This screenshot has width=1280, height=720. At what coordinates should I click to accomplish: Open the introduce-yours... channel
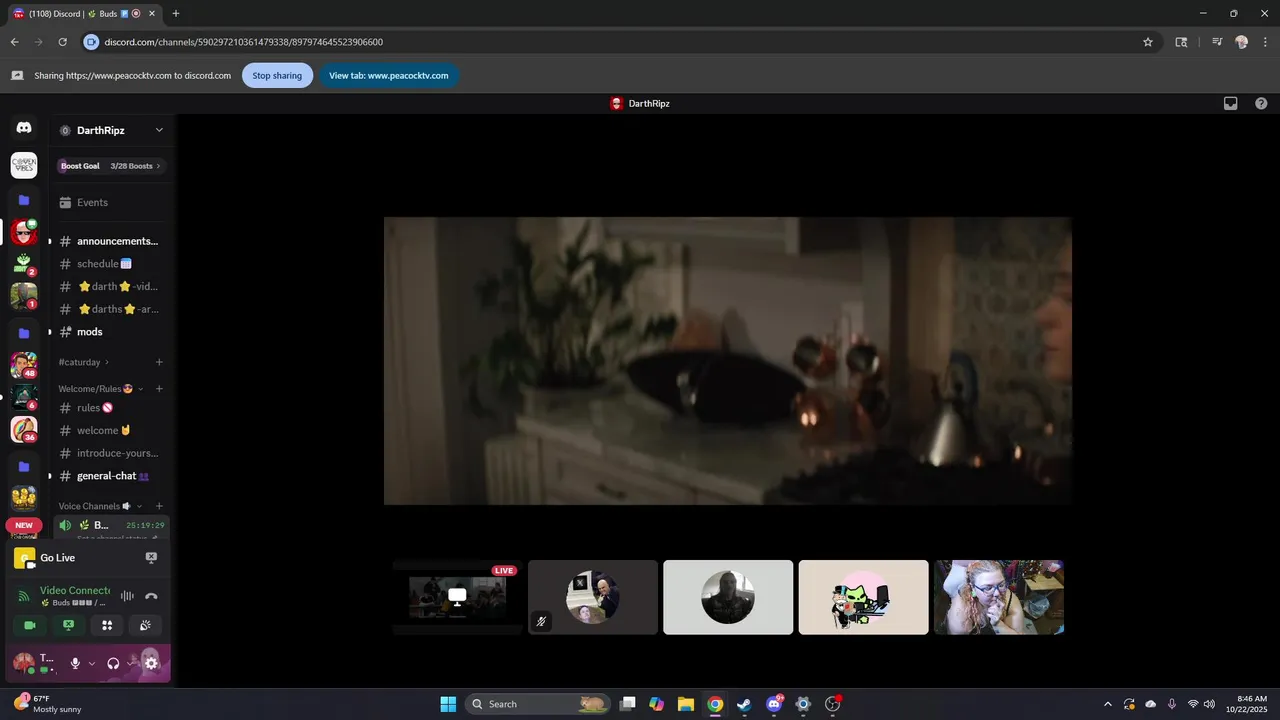click(x=111, y=453)
